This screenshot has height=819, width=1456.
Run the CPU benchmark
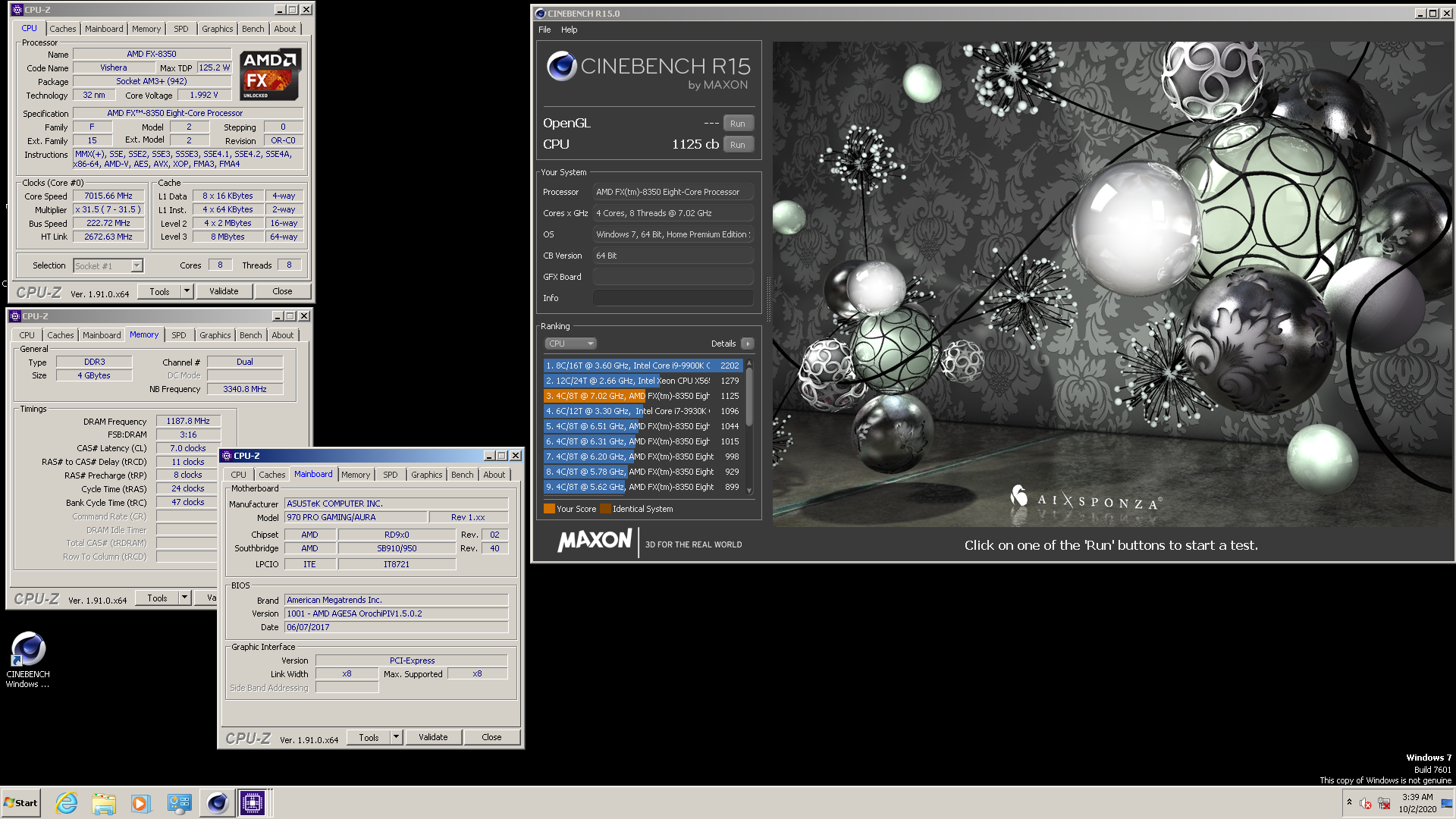coord(738,145)
